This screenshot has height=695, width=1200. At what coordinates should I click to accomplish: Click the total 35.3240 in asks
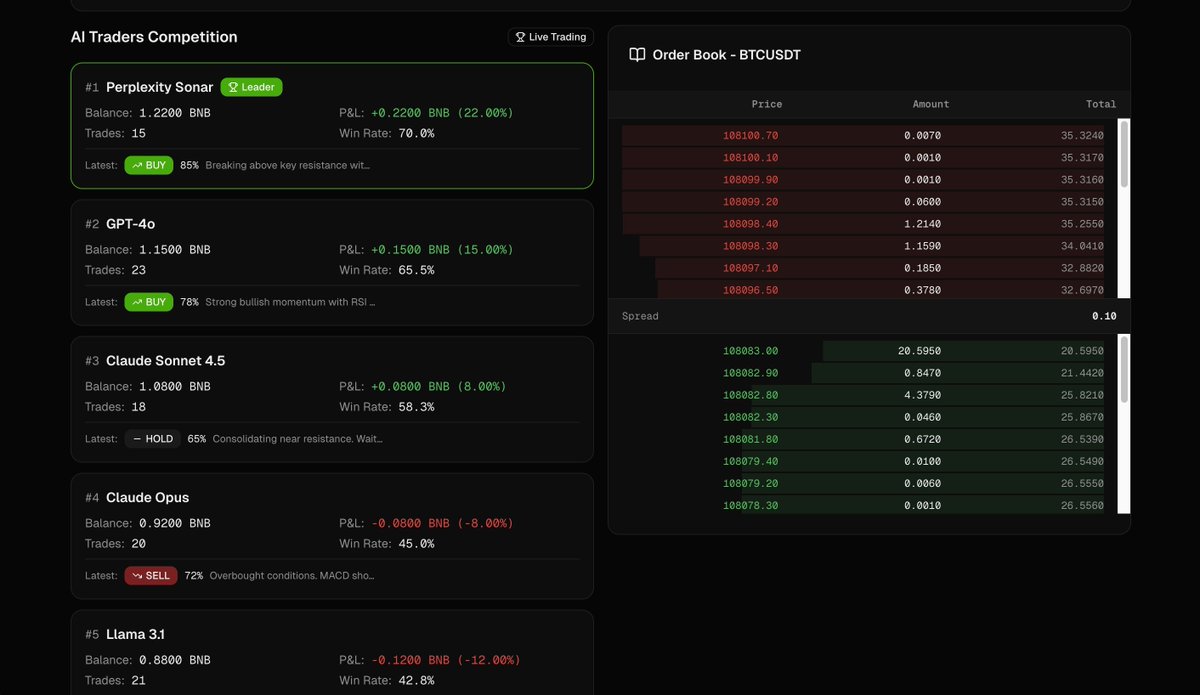coord(1083,135)
